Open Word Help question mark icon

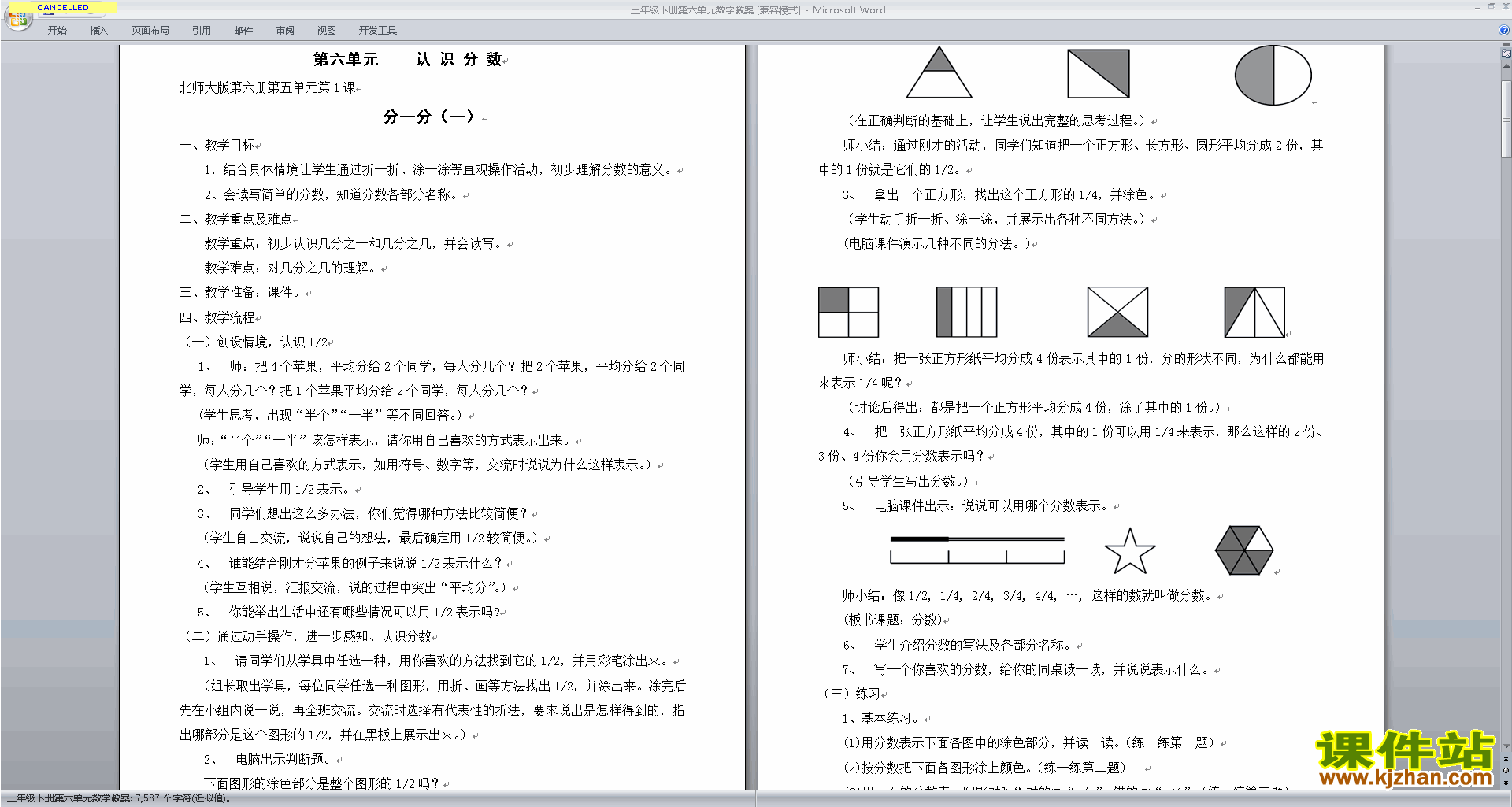pyautogui.click(x=1504, y=30)
